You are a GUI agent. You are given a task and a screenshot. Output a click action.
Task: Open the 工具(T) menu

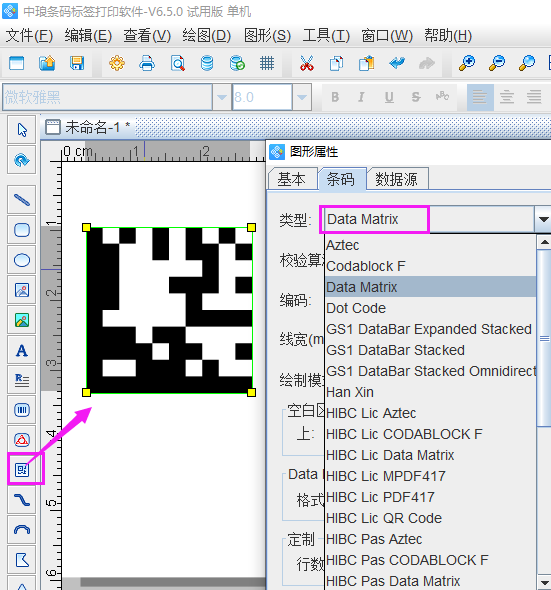(326, 36)
